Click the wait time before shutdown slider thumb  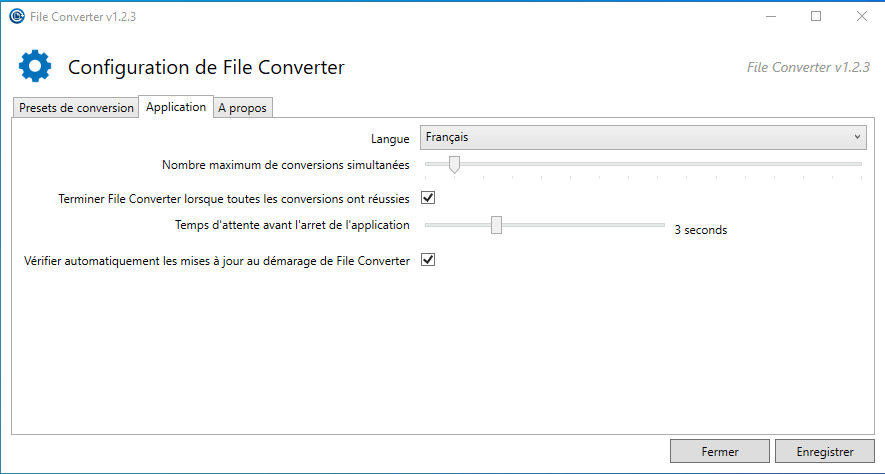(x=496, y=225)
